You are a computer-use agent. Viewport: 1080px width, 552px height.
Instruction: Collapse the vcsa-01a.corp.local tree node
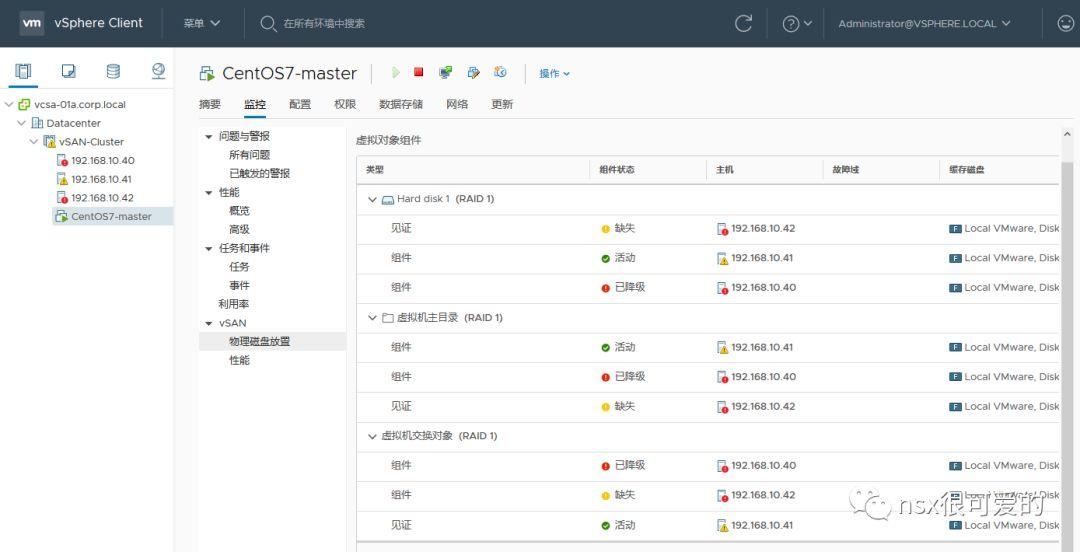(9, 105)
